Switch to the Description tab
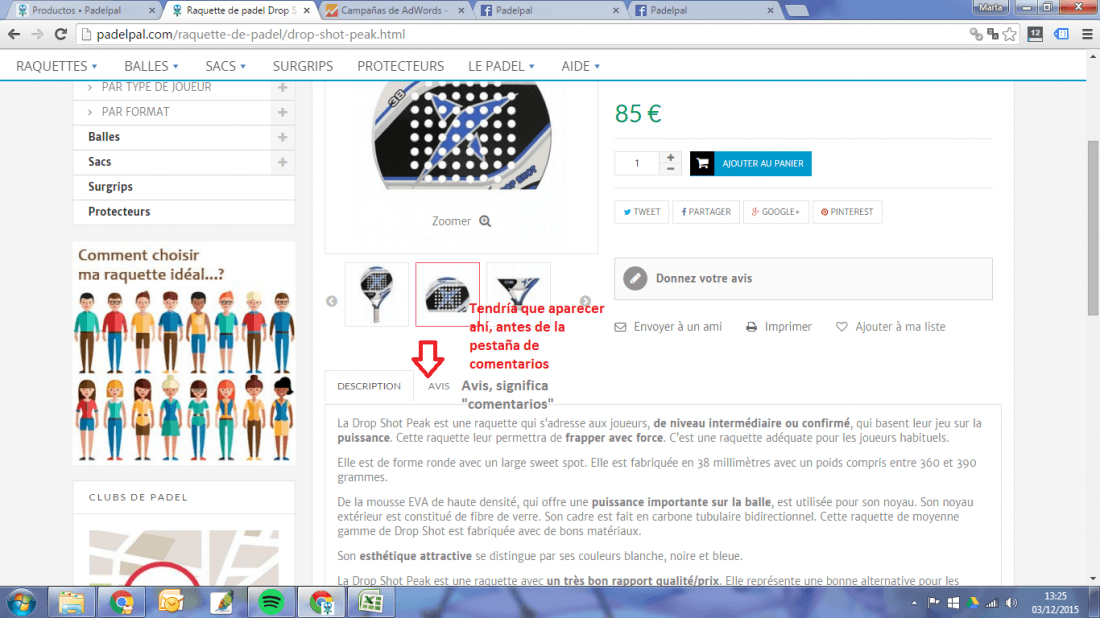 (369, 387)
